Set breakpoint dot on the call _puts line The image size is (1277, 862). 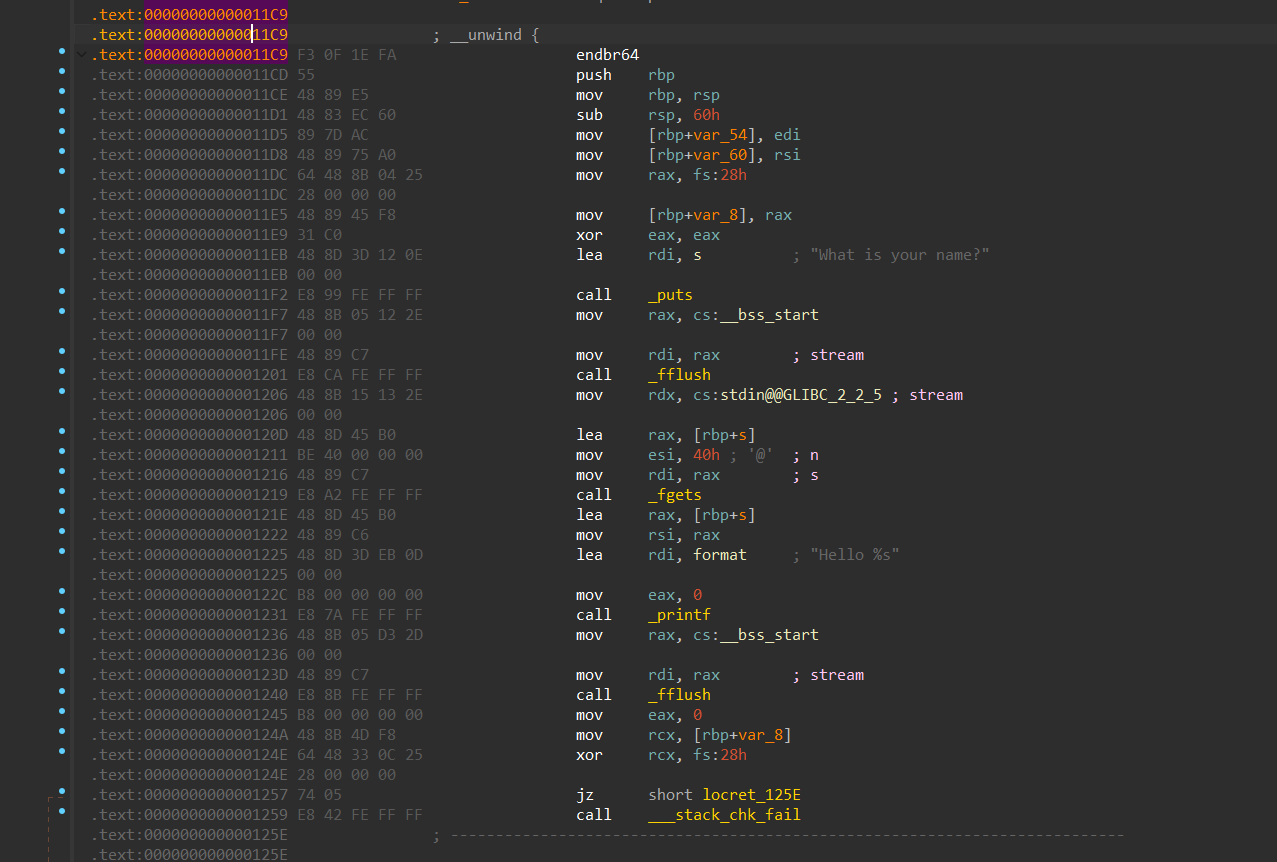pyautogui.click(x=62, y=291)
